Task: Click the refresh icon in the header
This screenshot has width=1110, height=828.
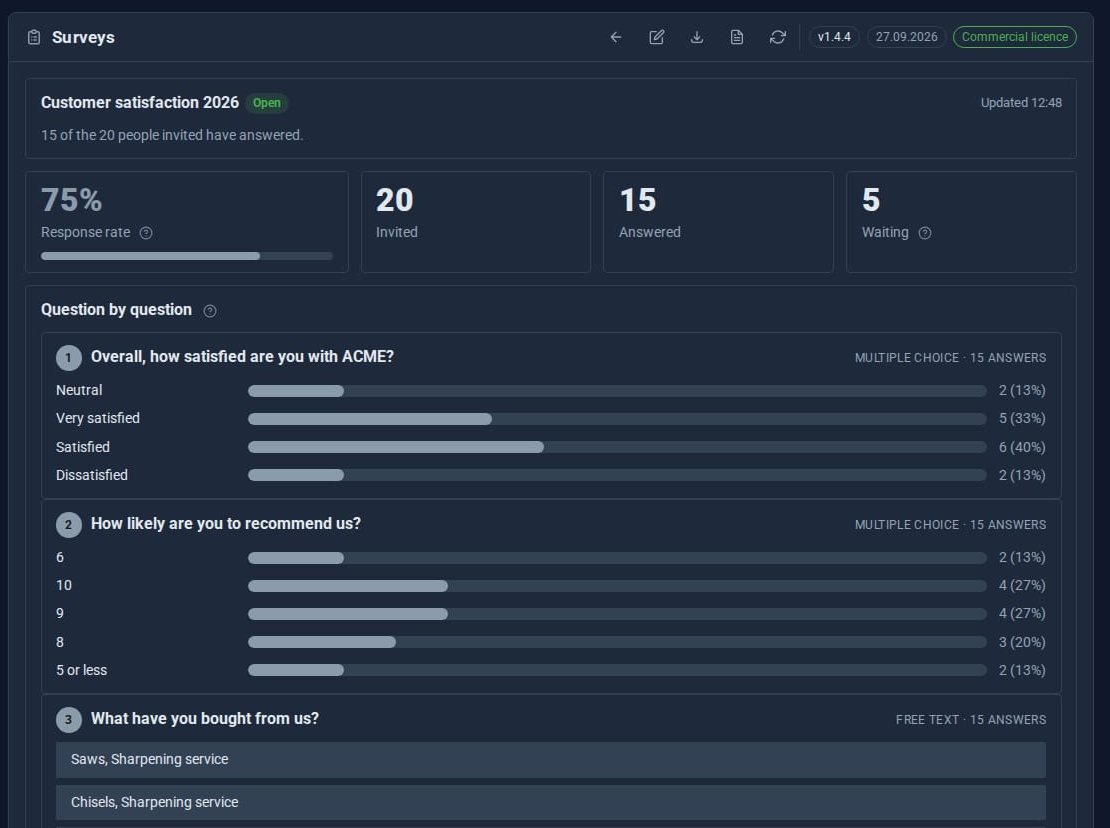Action: (777, 37)
